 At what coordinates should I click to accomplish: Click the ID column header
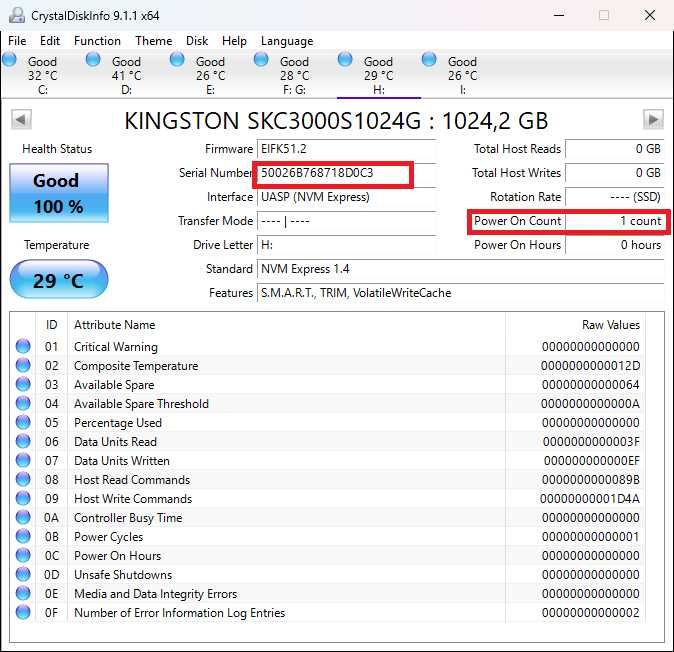51,325
